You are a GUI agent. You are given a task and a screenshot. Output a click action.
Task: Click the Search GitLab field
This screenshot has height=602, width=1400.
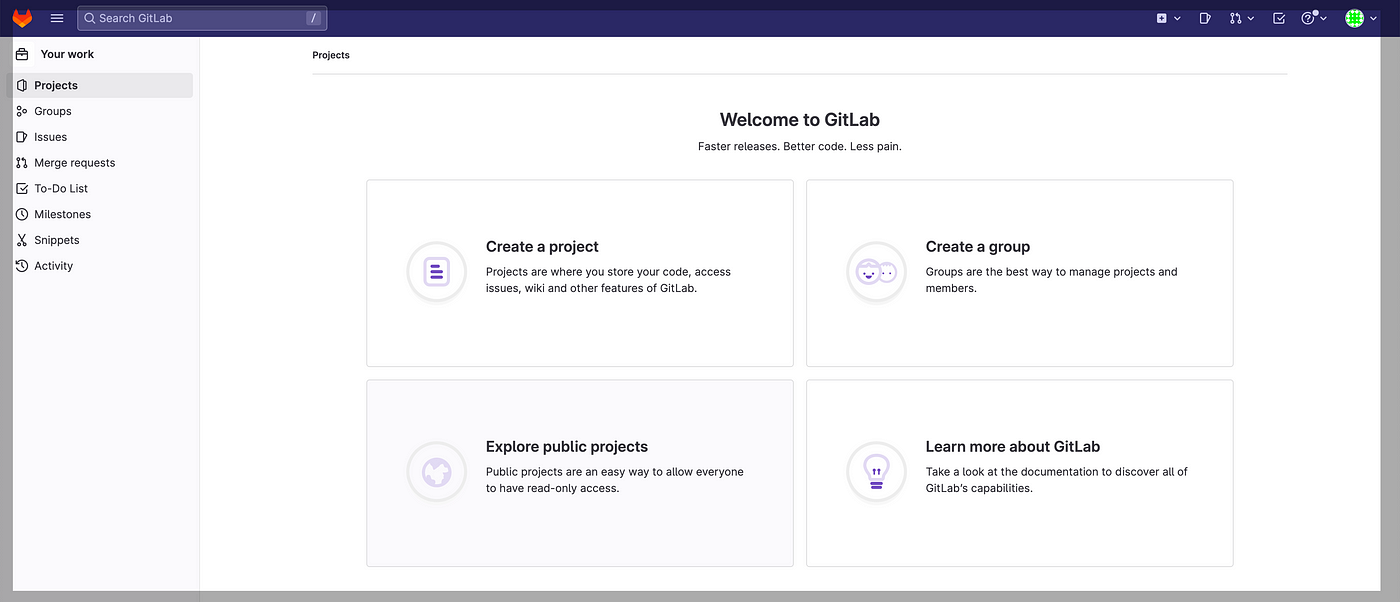[x=202, y=18]
